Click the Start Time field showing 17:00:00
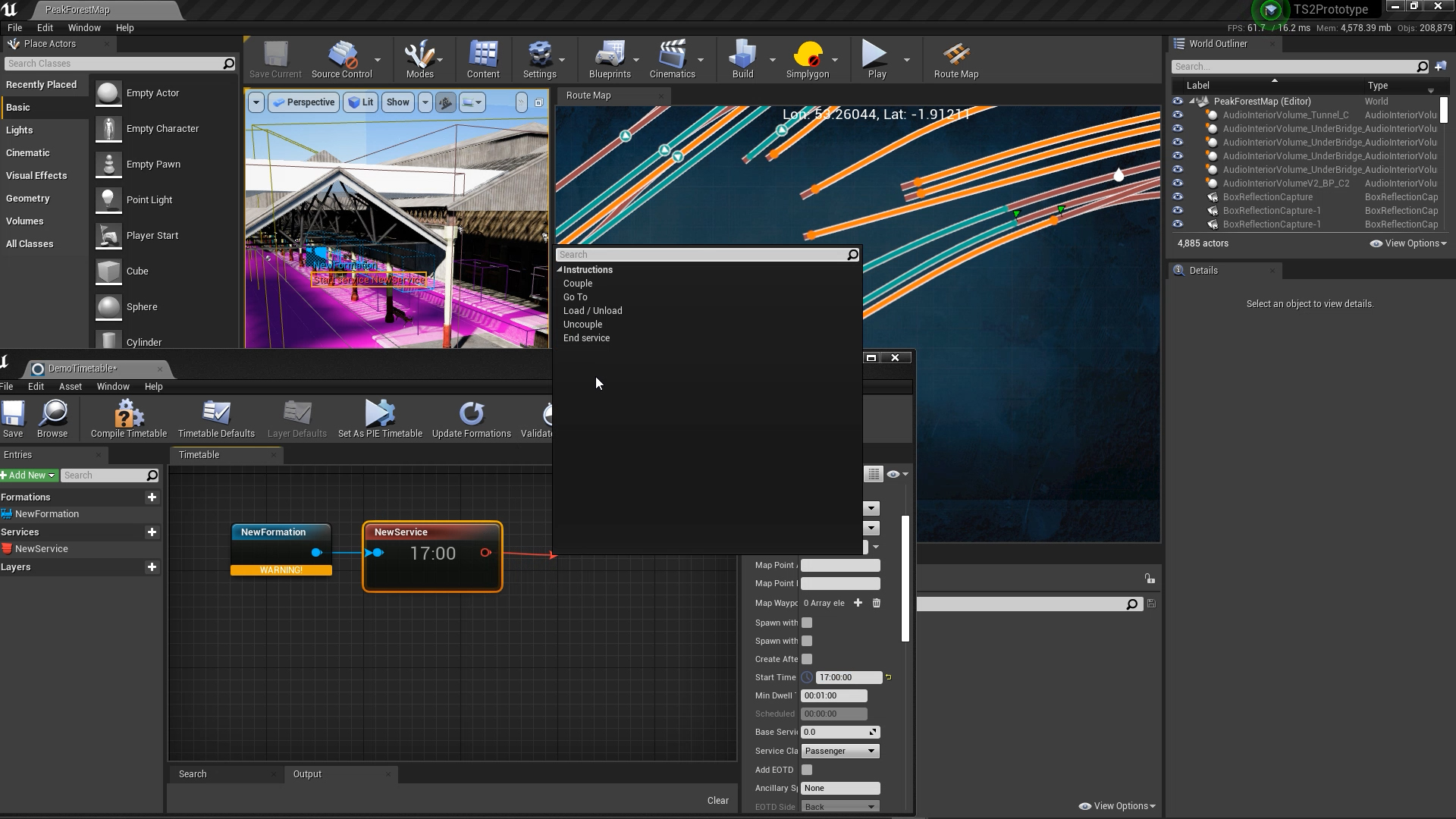The image size is (1456, 819). pyautogui.click(x=848, y=677)
